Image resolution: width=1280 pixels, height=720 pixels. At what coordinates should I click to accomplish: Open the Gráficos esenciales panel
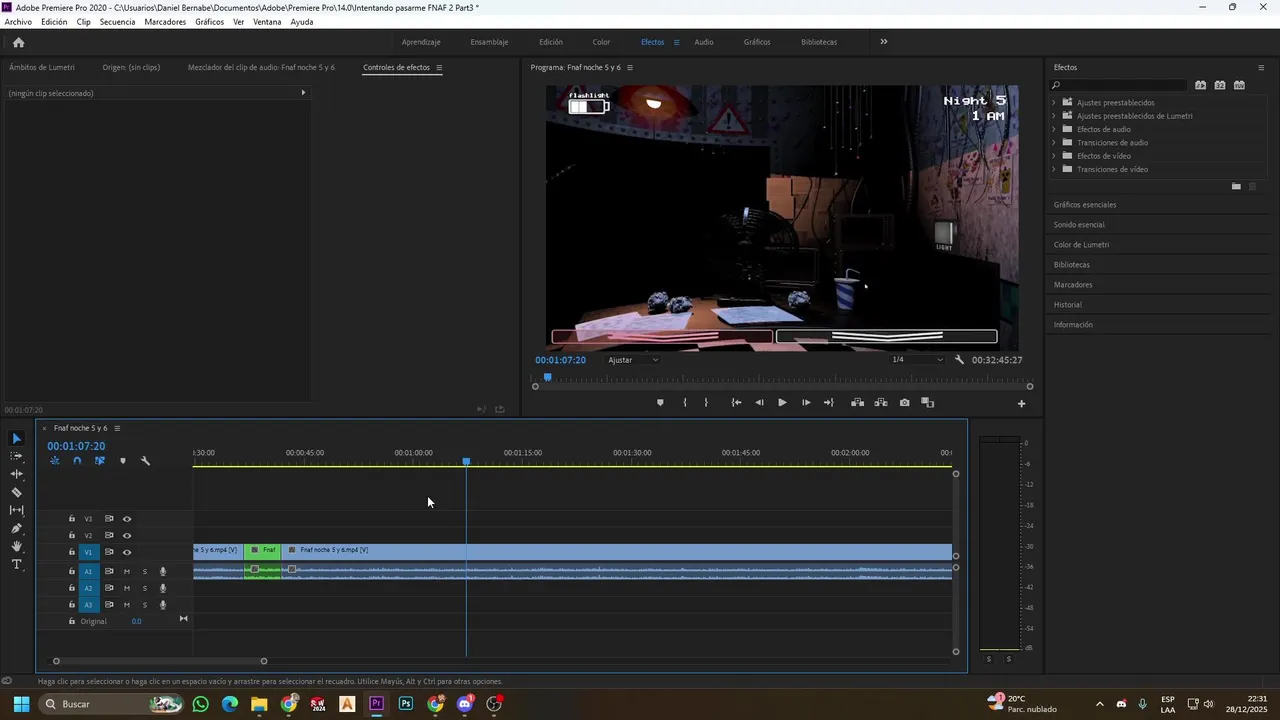(x=1085, y=205)
